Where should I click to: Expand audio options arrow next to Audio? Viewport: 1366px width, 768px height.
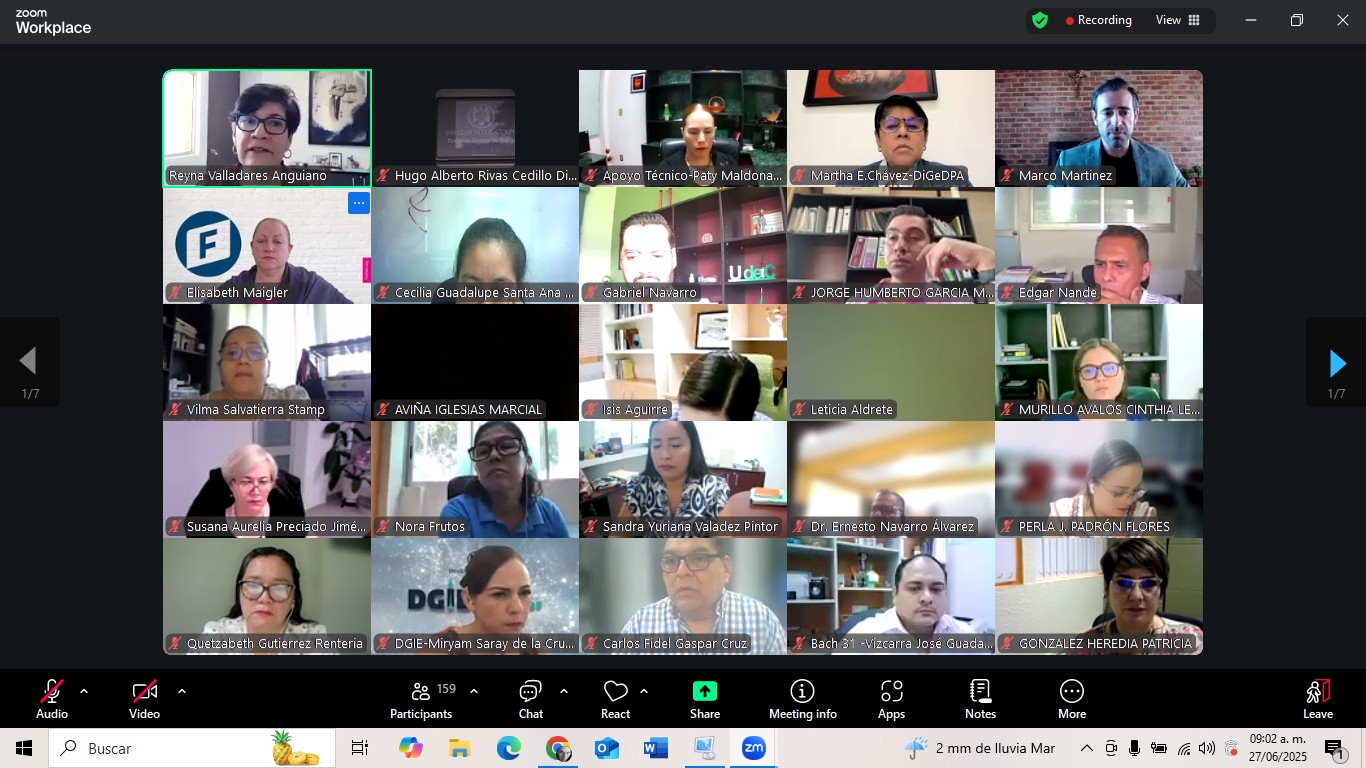point(84,691)
